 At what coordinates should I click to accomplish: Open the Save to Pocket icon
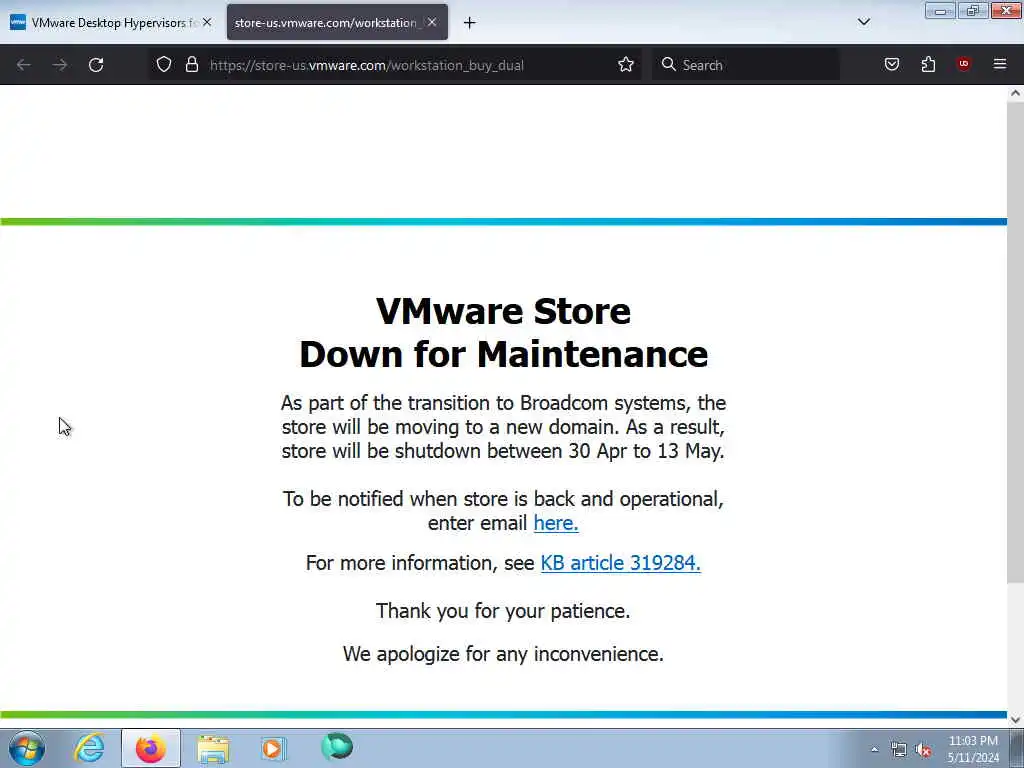pyautogui.click(x=891, y=65)
